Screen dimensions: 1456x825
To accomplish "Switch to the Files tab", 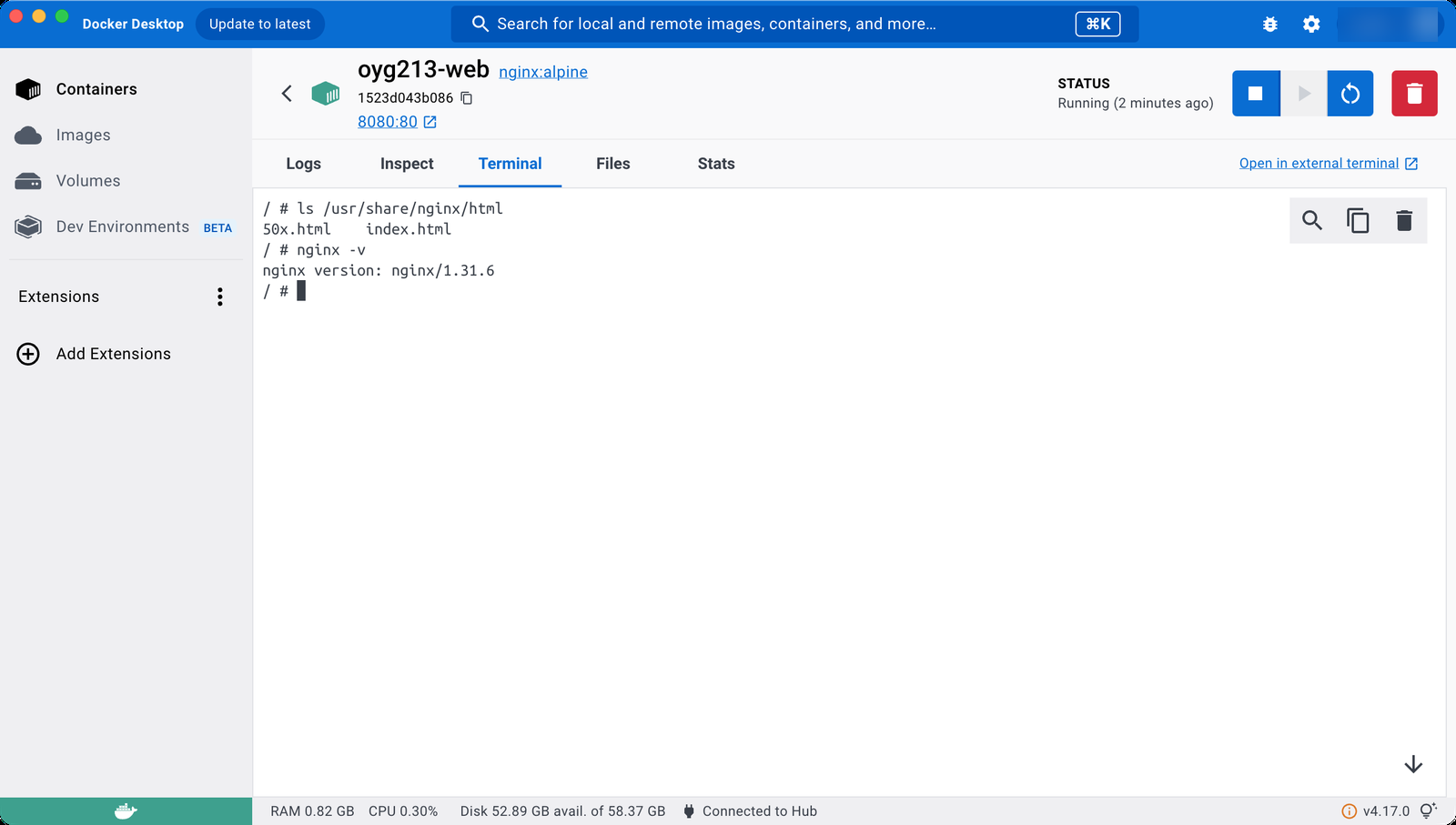I will coord(613,164).
